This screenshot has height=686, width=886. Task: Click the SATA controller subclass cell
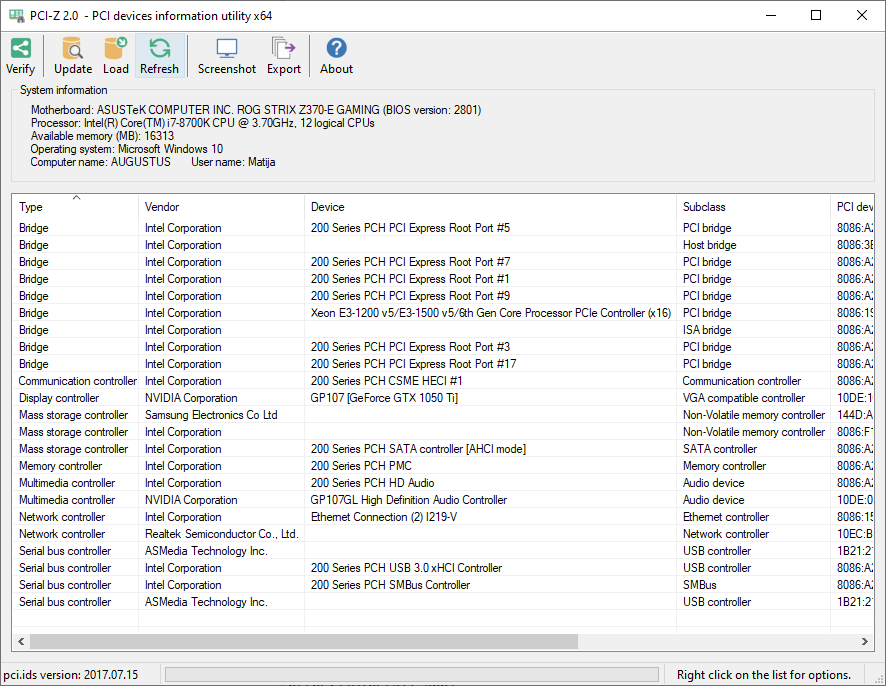720,449
